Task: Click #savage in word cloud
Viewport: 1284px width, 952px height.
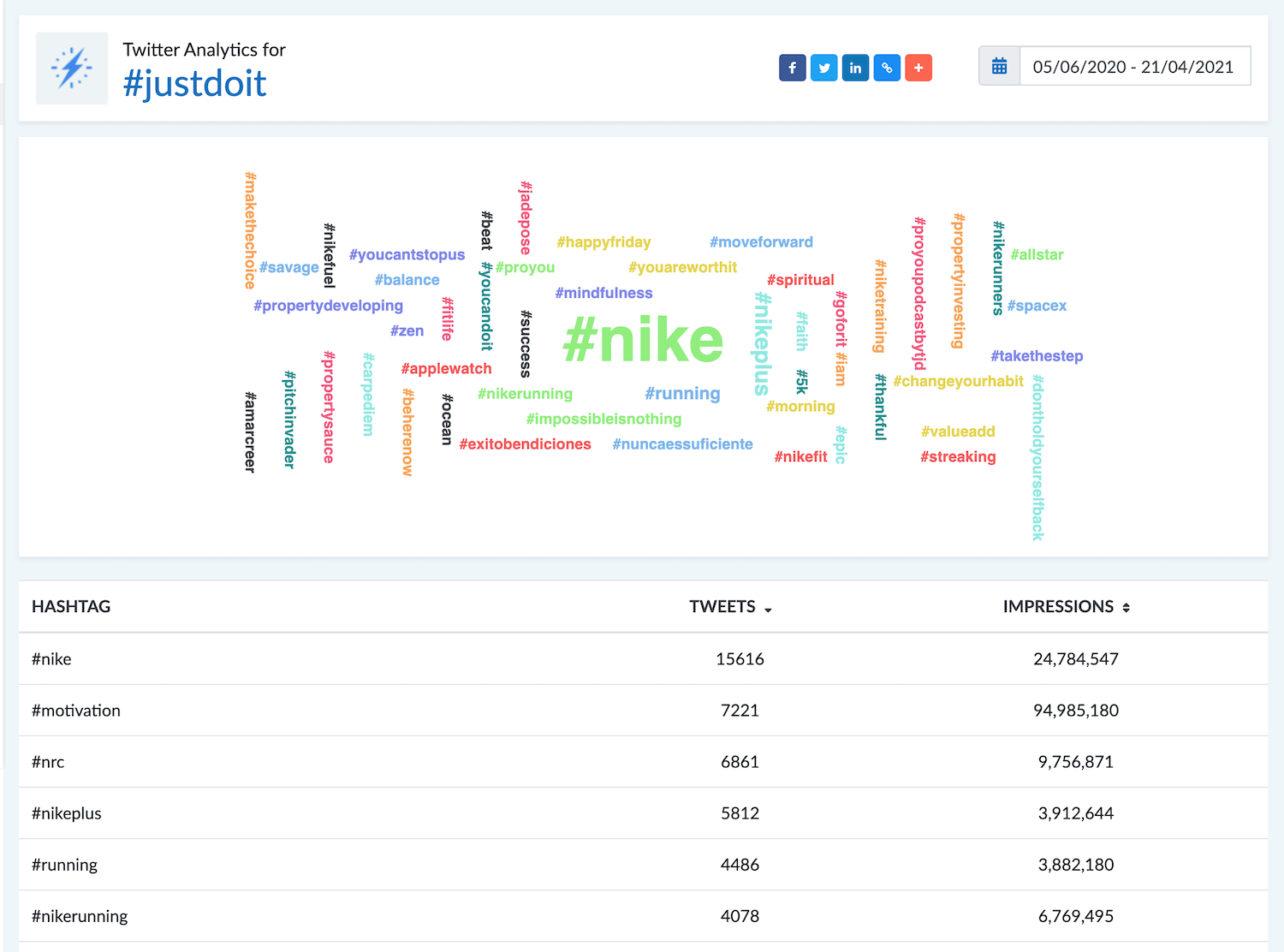Action: tap(288, 267)
